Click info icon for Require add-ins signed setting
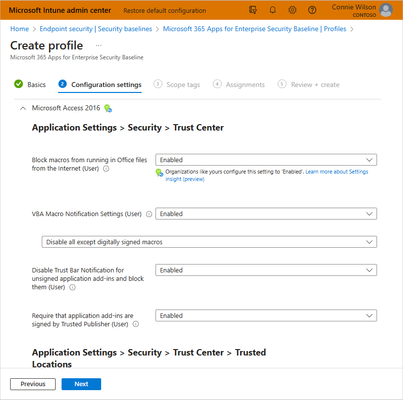This screenshot has height=400, width=403. 136,324
